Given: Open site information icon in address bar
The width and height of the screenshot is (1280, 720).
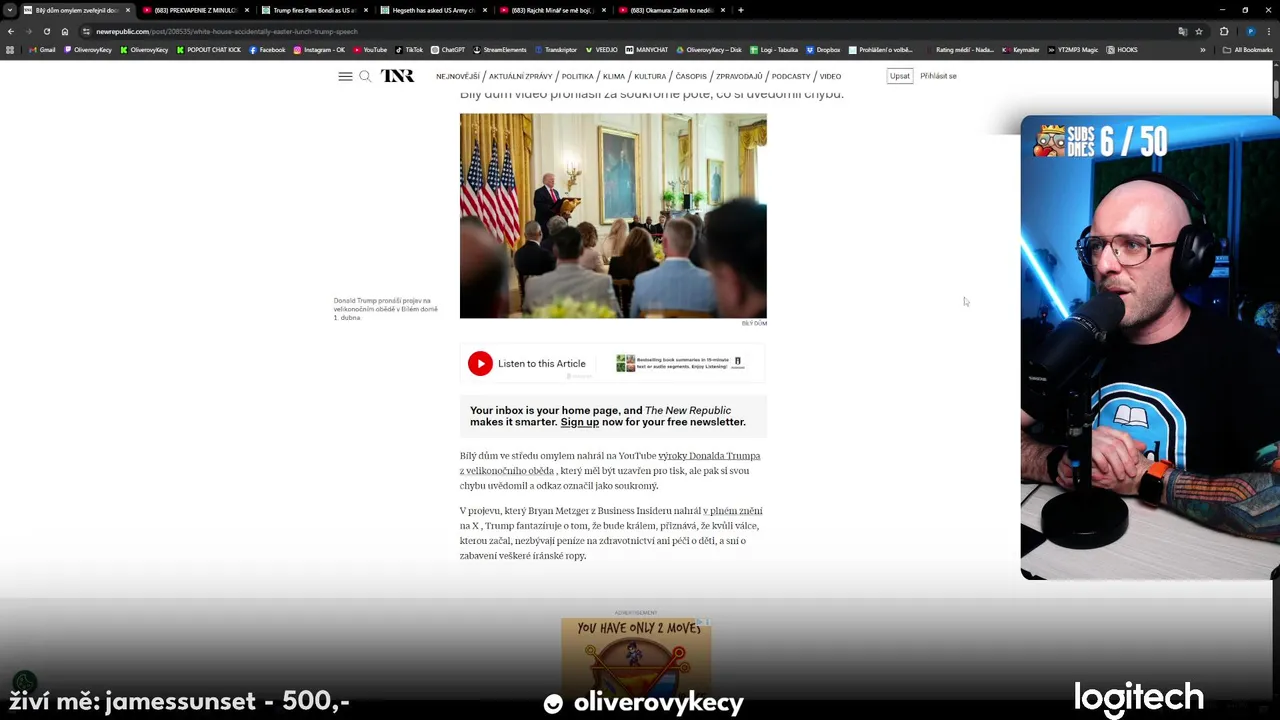Looking at the screenshot, I should pyautogui.click(x=87, y=31).
